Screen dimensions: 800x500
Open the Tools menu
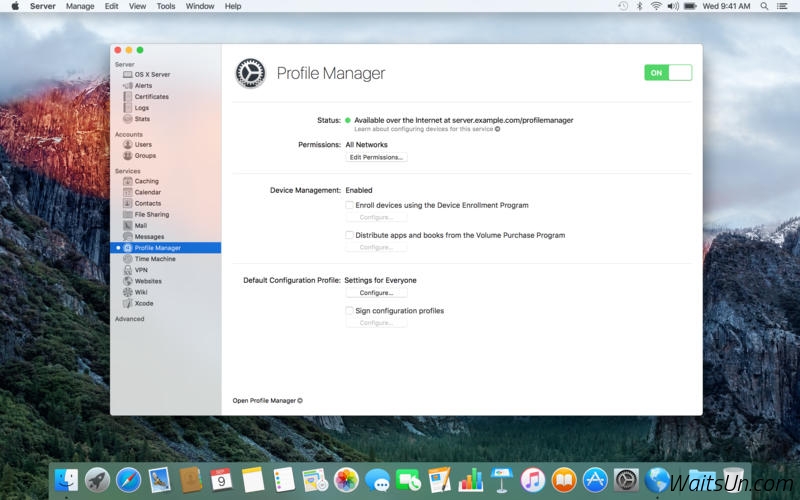[166, 6]
